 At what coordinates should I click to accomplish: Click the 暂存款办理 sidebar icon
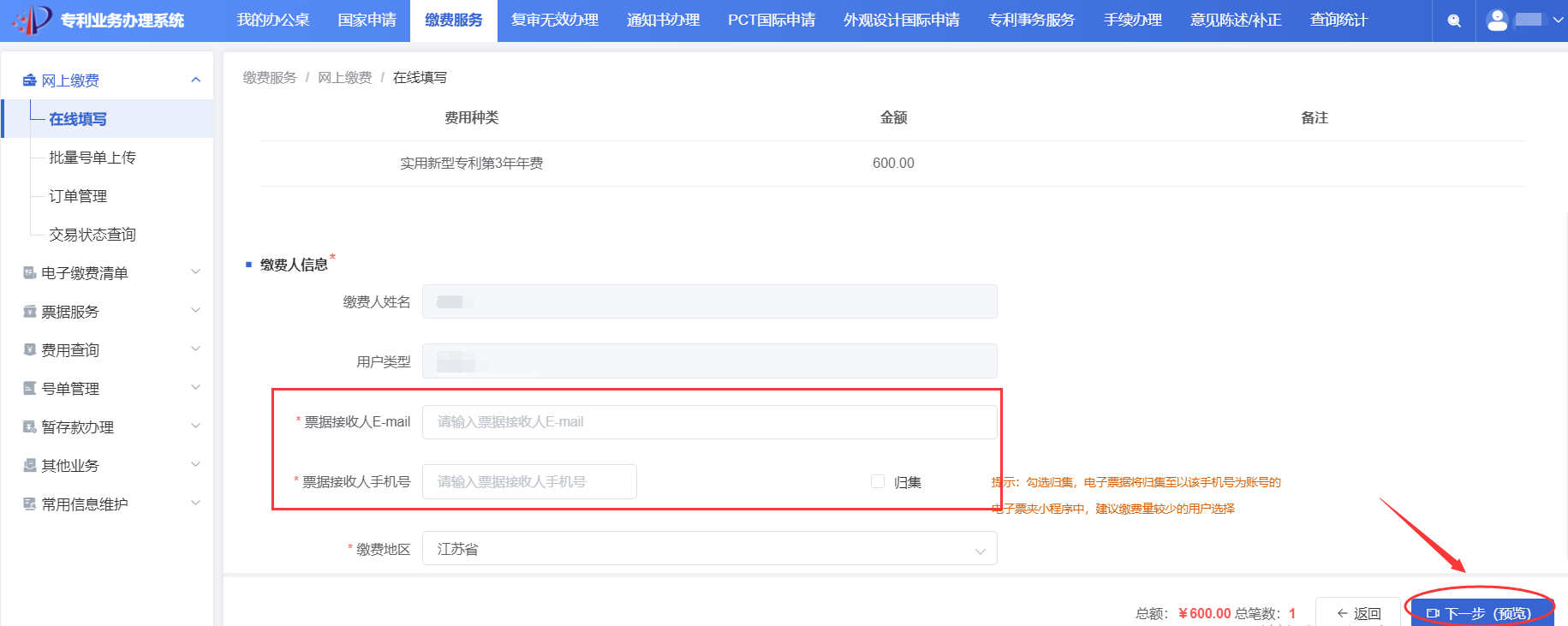pos(29,426)
